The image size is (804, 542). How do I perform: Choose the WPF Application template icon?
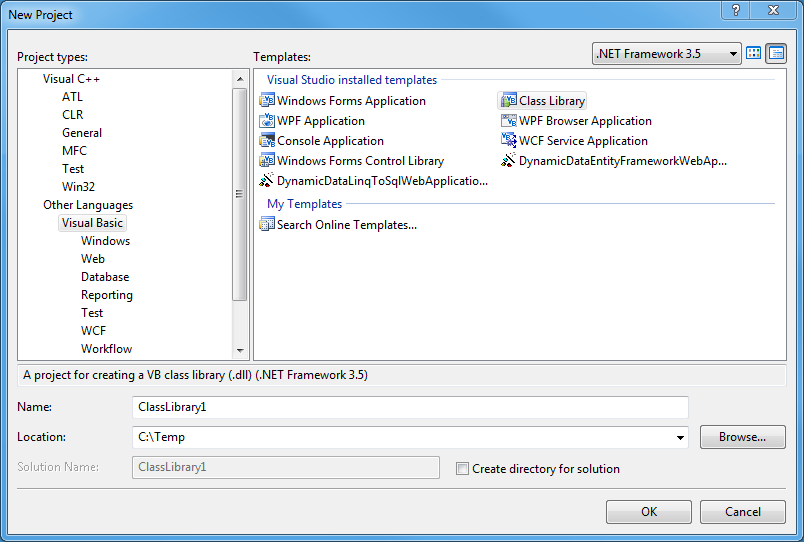267,121
